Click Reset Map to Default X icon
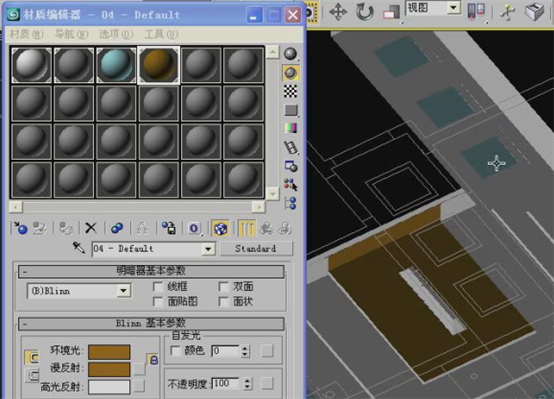Image resolution: width=554 pixels, height=399 pixels. 91,228
